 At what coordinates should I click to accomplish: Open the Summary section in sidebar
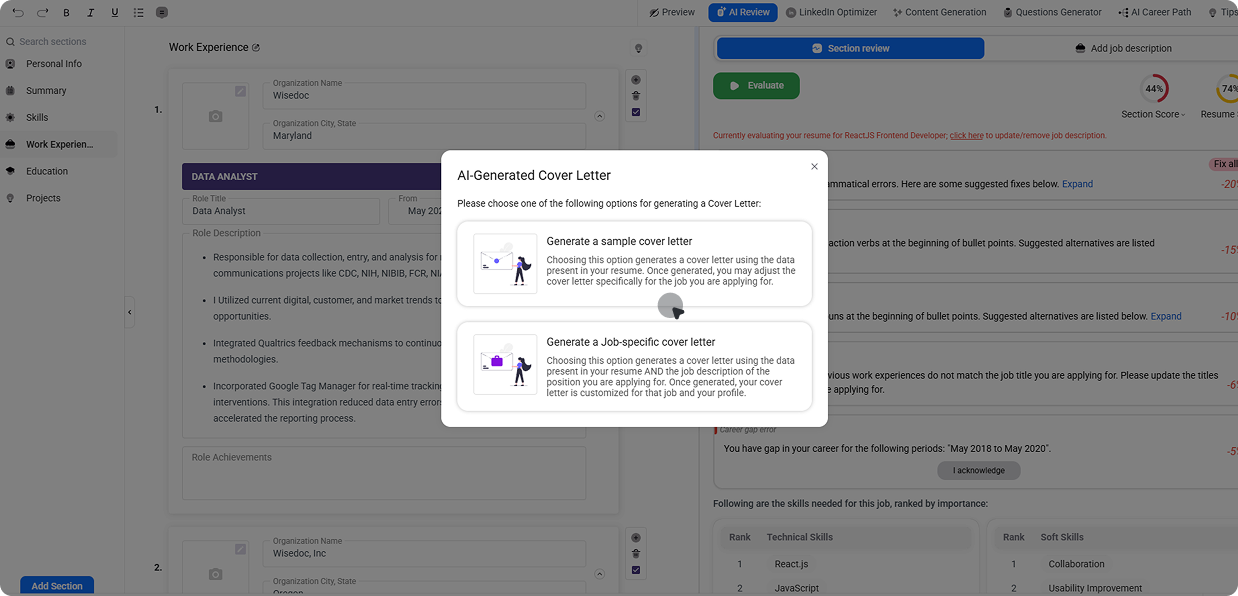[x=45, y=91]
